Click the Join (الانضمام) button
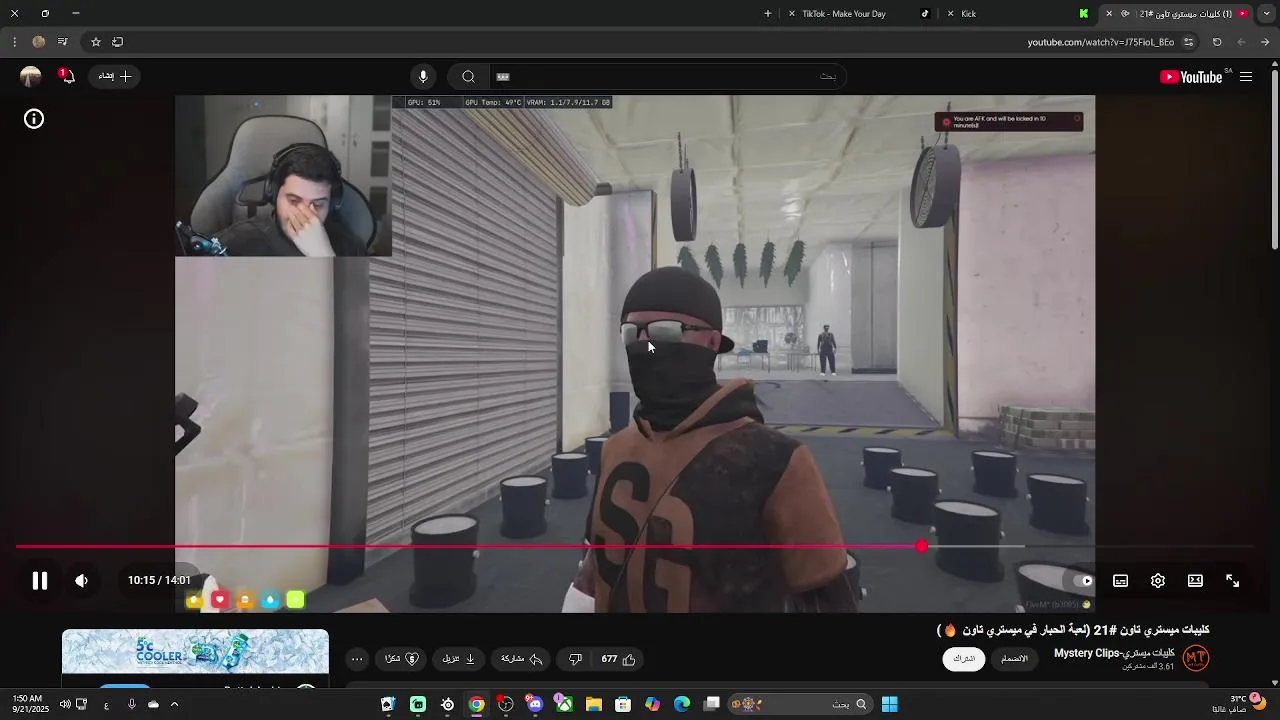1280x720 pixels. (1015, 659)
